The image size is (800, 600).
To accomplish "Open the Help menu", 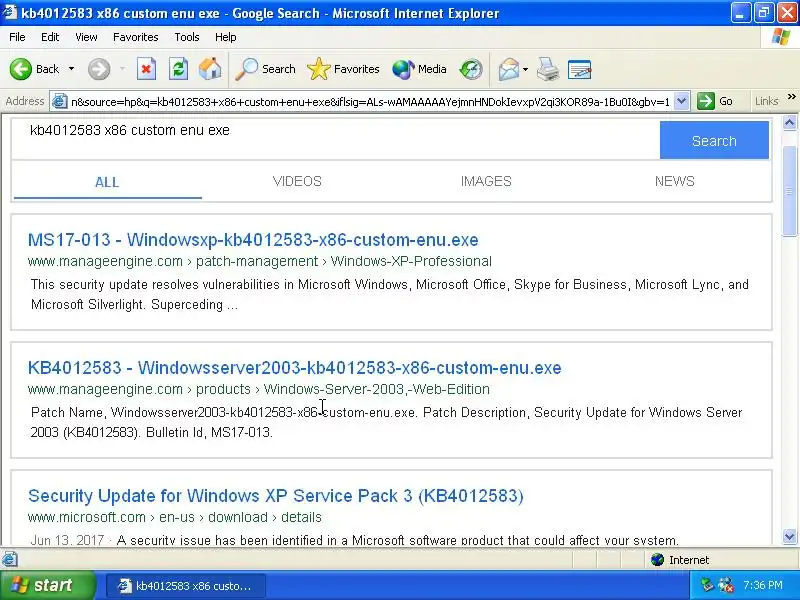I will 226,37.
